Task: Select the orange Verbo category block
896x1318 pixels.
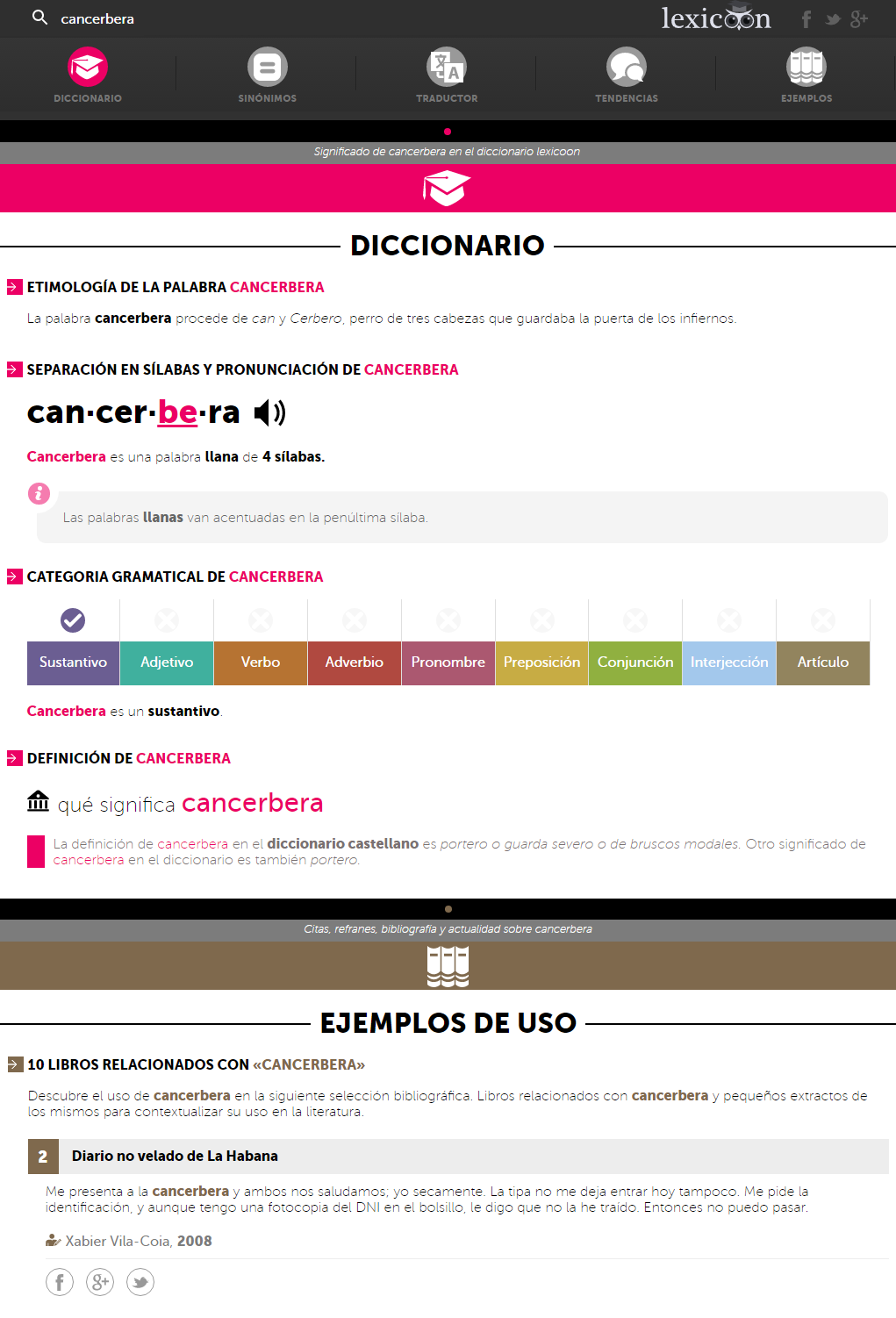Action: point(261,663)
